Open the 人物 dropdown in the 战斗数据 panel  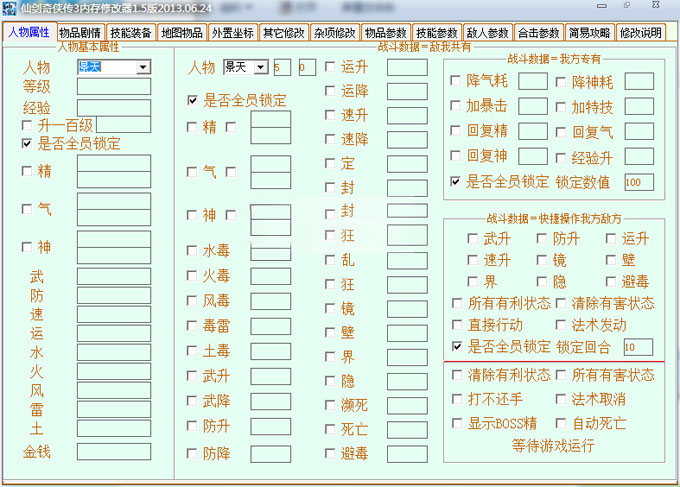pos(261,68)
